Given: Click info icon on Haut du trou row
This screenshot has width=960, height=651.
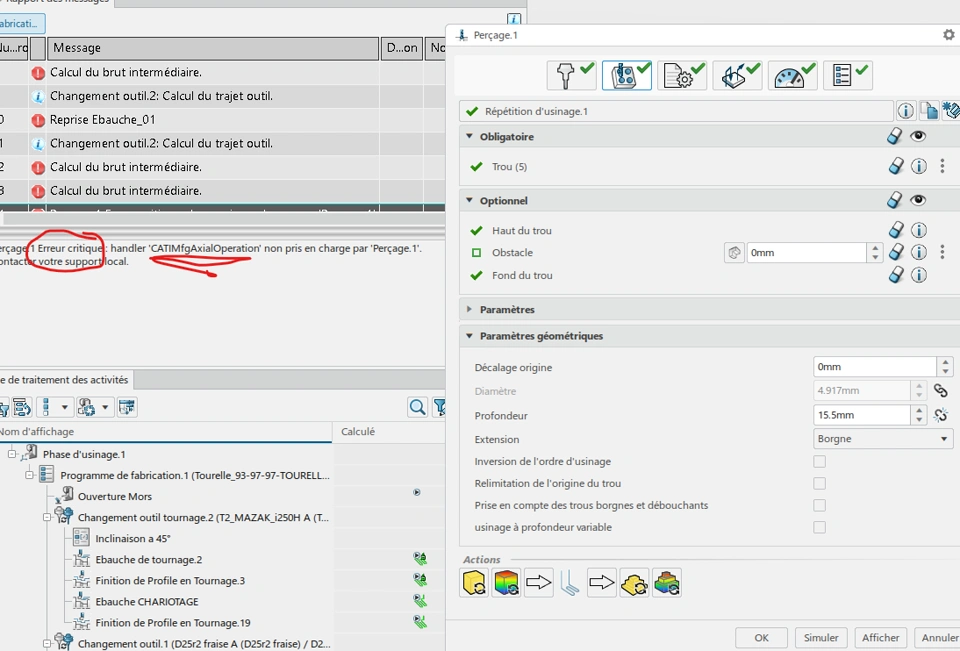Looking at the screenshot, I should pos(918,230).
